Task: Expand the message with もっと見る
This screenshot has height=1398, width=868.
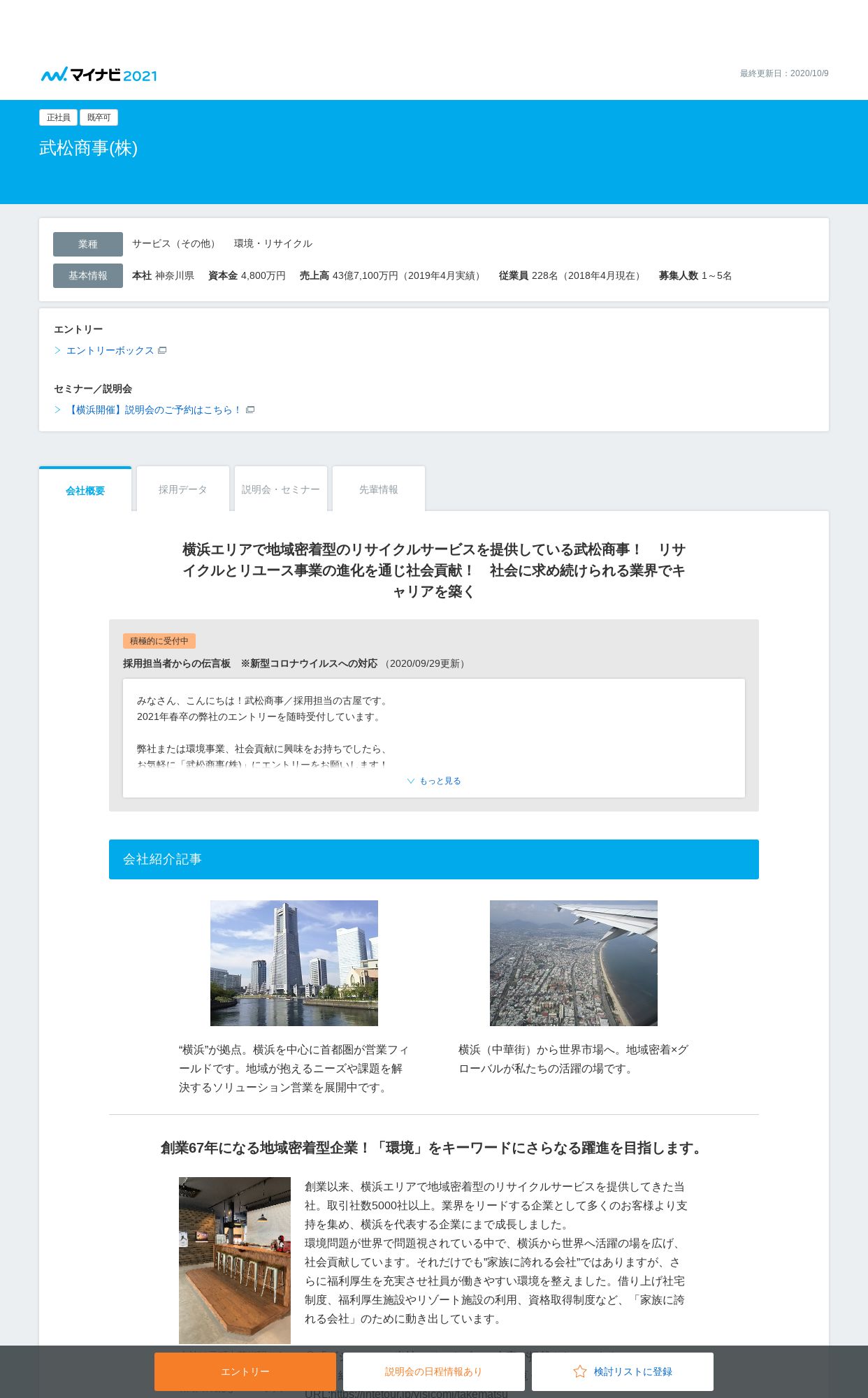Action: click(434, 781)
